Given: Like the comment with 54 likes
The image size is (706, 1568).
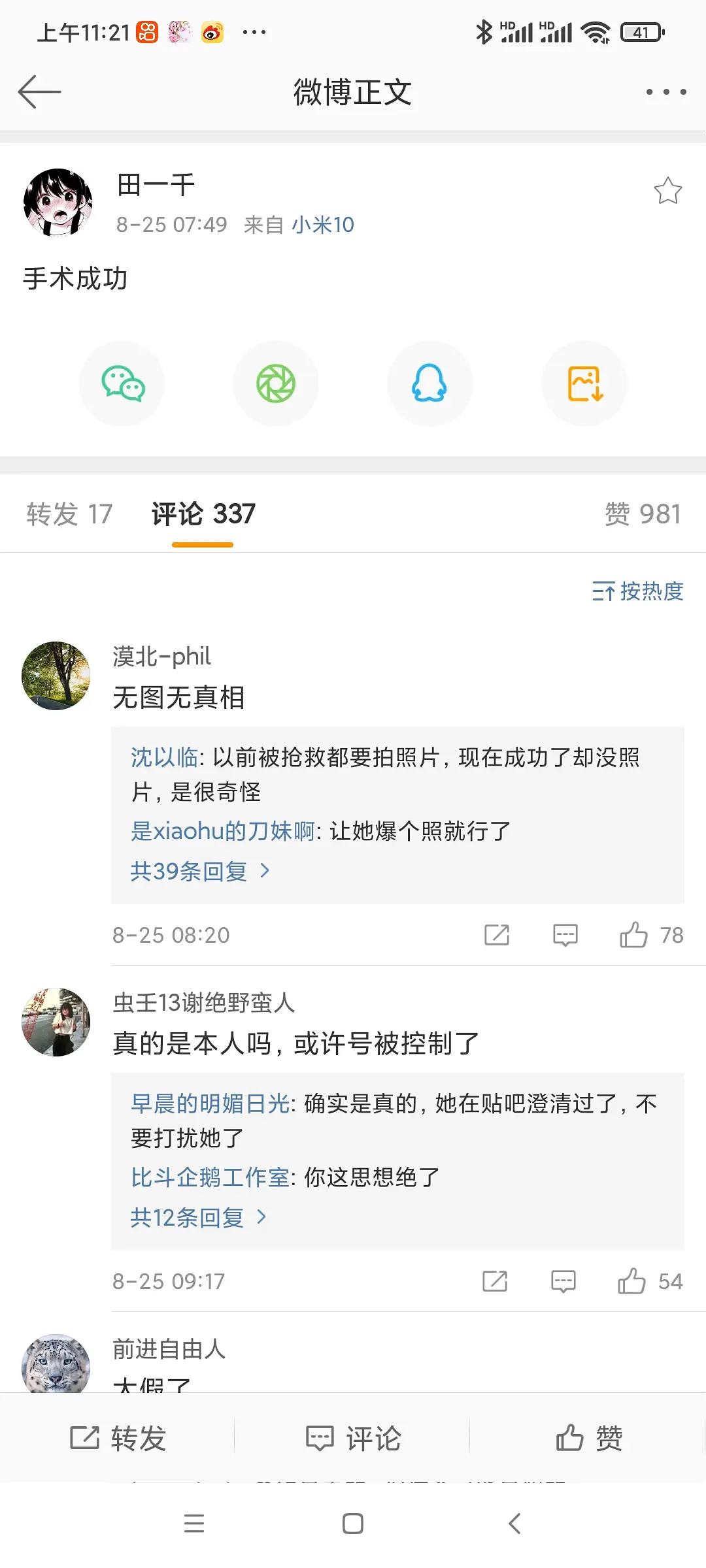Looking at the screenshot, I should (631, 1281).
